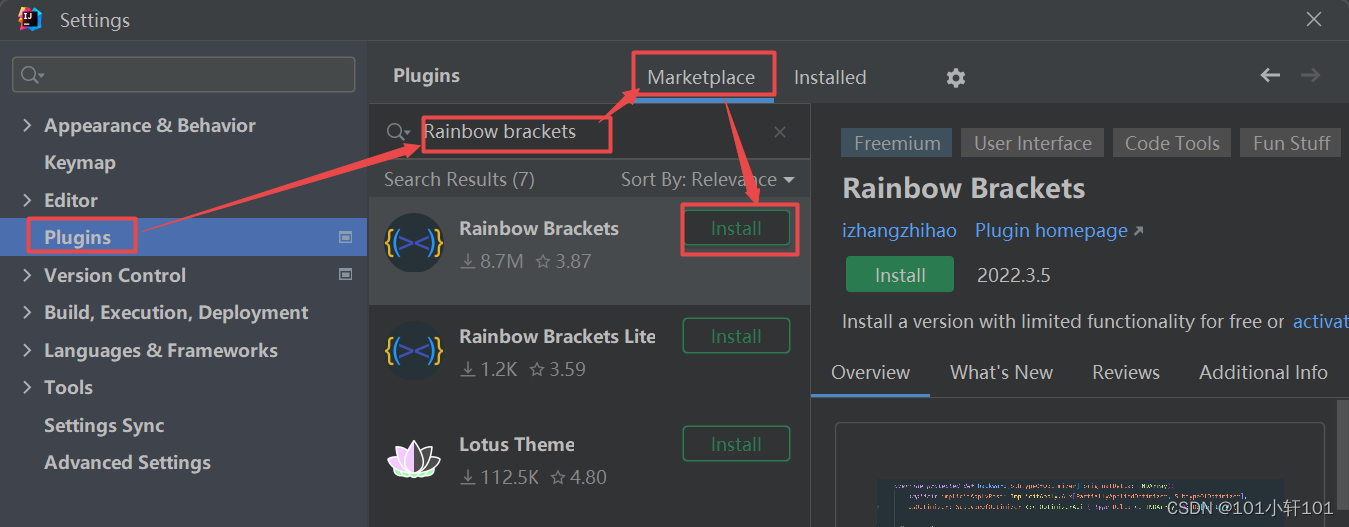The height and width of the screenshot is (527, 1349).
Task: Open the Overview tab
Action: click(870, 372)
